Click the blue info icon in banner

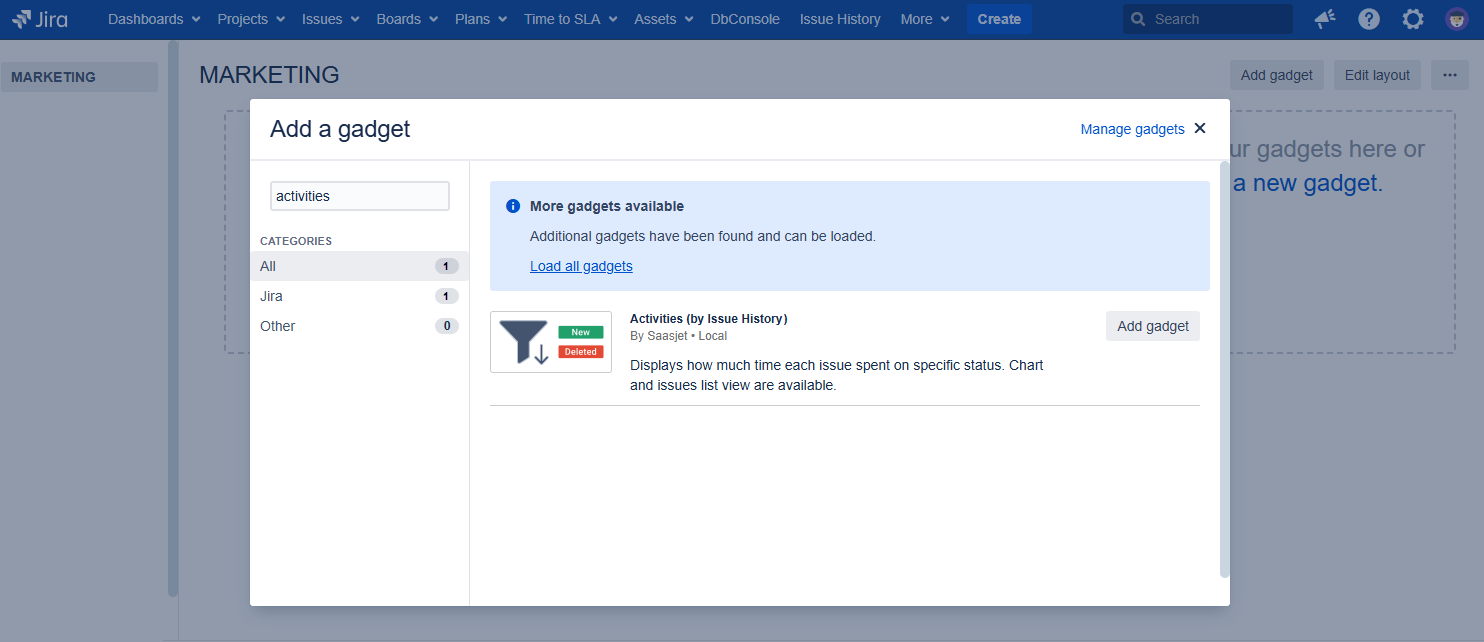click(x=513, y=206)
